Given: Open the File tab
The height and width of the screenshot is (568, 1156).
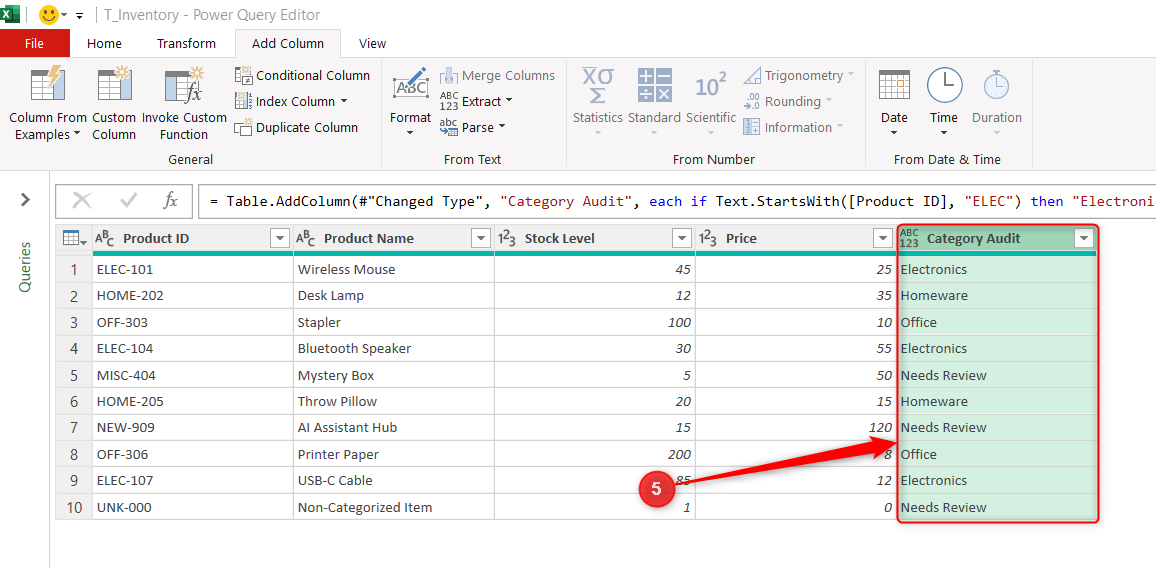Looking at the screenshot, I should coord(35,44).
